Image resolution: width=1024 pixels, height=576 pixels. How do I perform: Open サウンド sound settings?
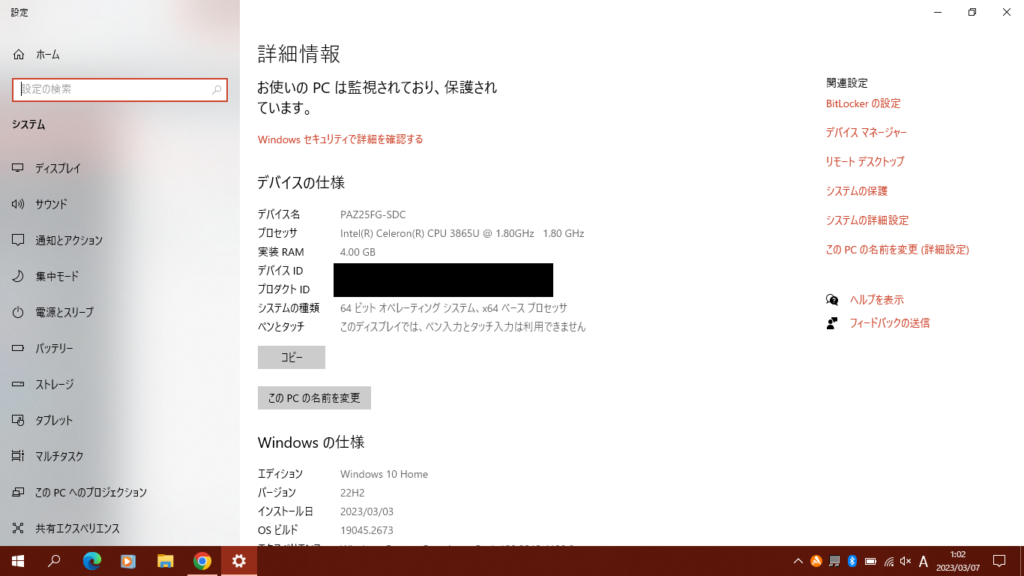click(x=51, y=204)
